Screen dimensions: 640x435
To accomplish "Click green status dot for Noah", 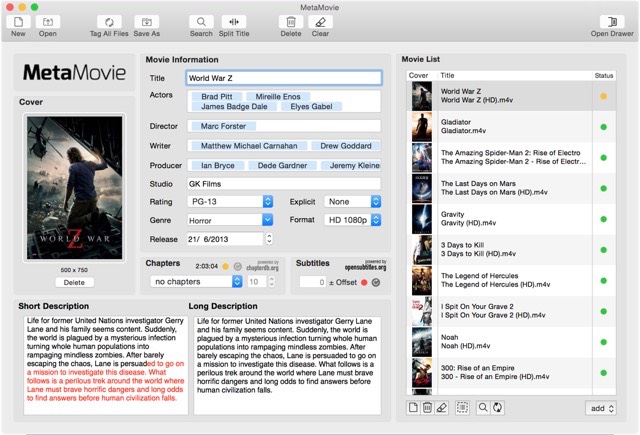I will point(604,342).
